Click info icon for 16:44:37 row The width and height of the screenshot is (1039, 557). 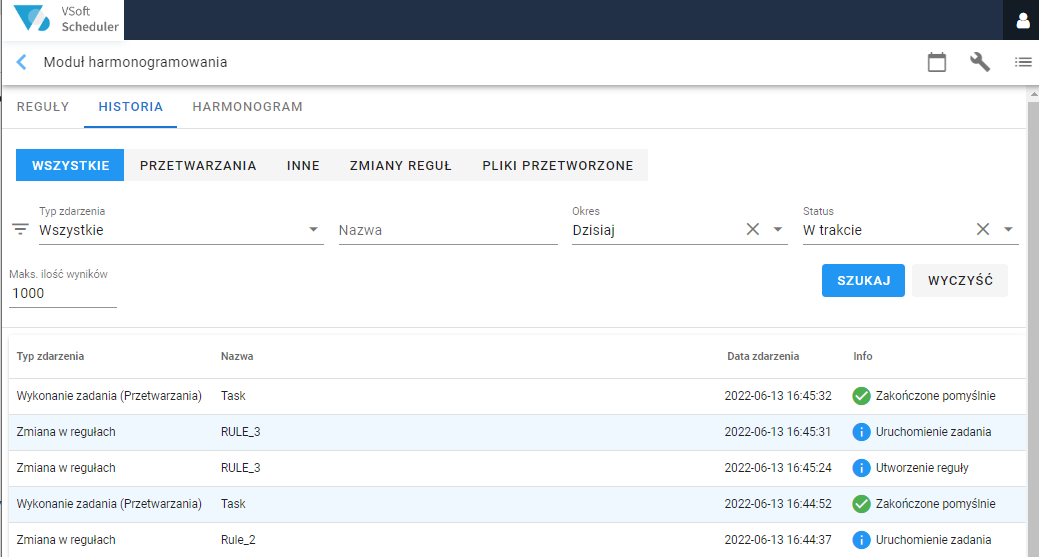tap(861, 540)
